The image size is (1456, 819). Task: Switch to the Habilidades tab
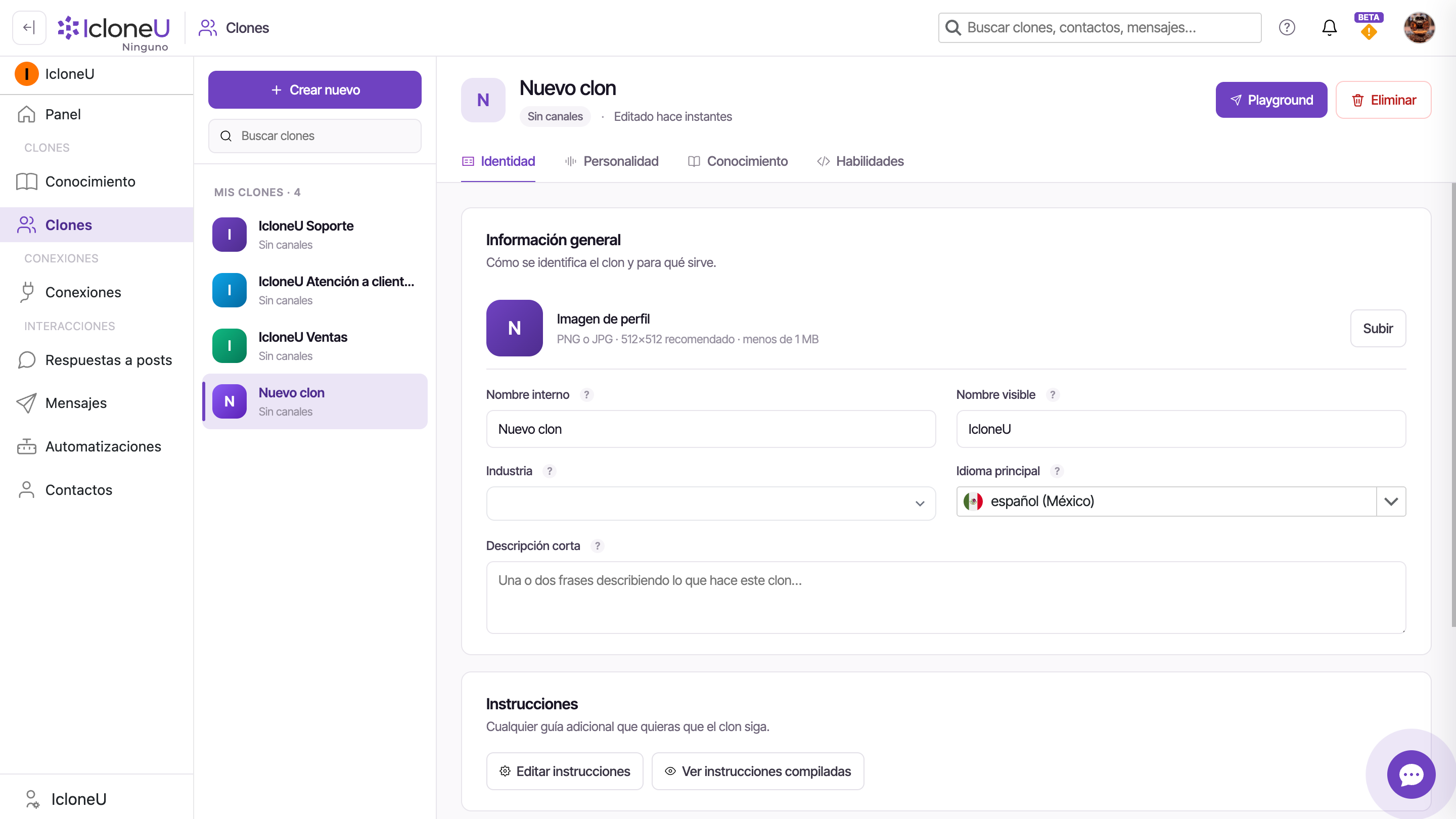click(x=860, y=162)
